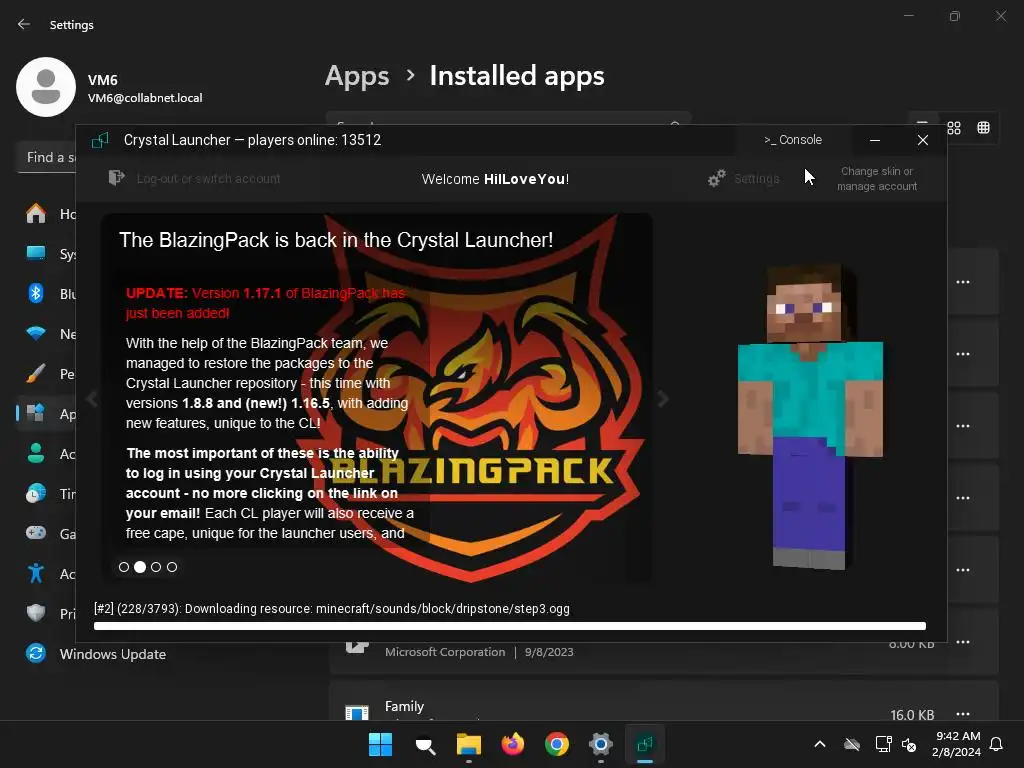Click the Crystal Launcher title icon

tap(100, 140)
